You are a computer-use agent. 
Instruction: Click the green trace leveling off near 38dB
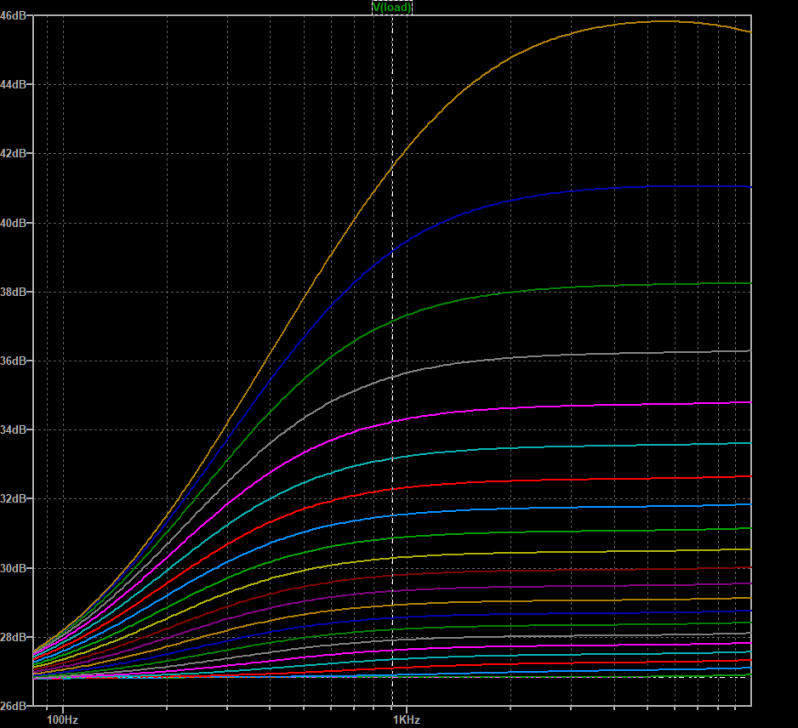point(600,286)
